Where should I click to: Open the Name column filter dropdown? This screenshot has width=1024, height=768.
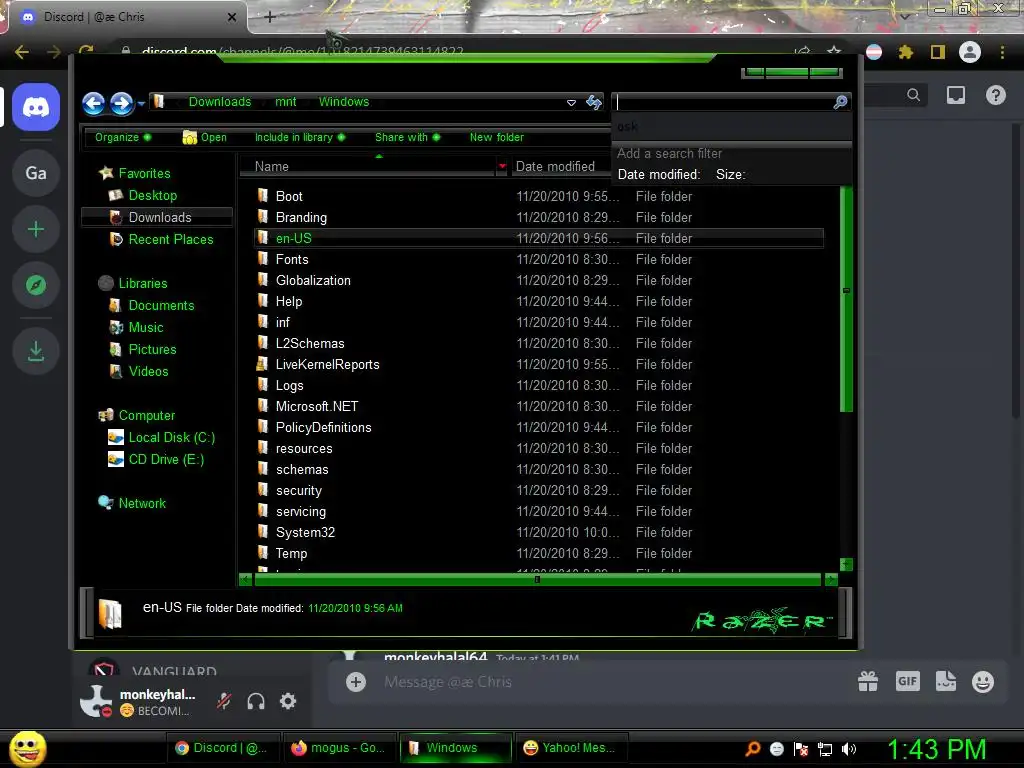click(x=502, y=167)
